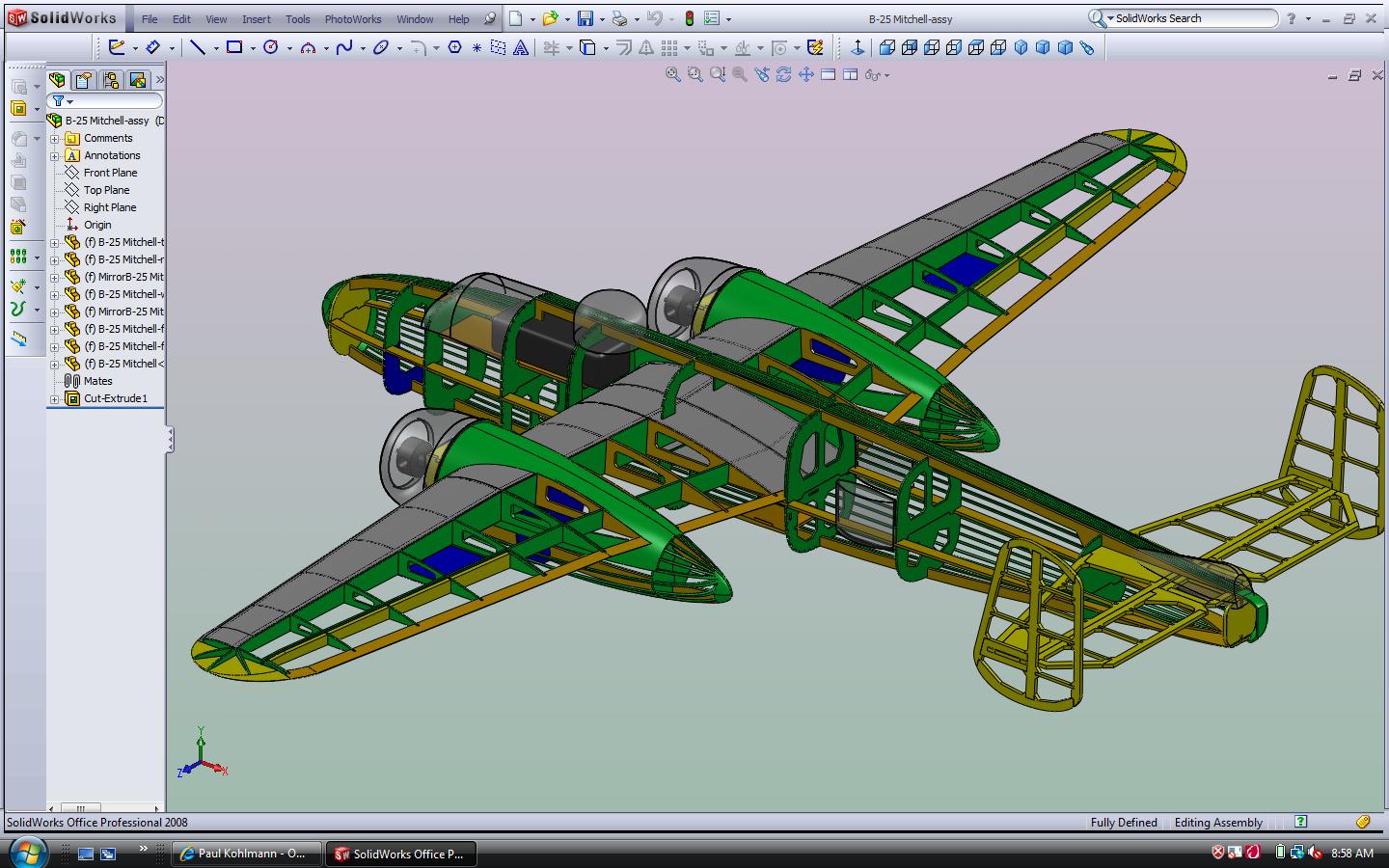Click the sketch Text tool
The width and height of the screenshot is (1389, 868).
click(x=520, y=46)
